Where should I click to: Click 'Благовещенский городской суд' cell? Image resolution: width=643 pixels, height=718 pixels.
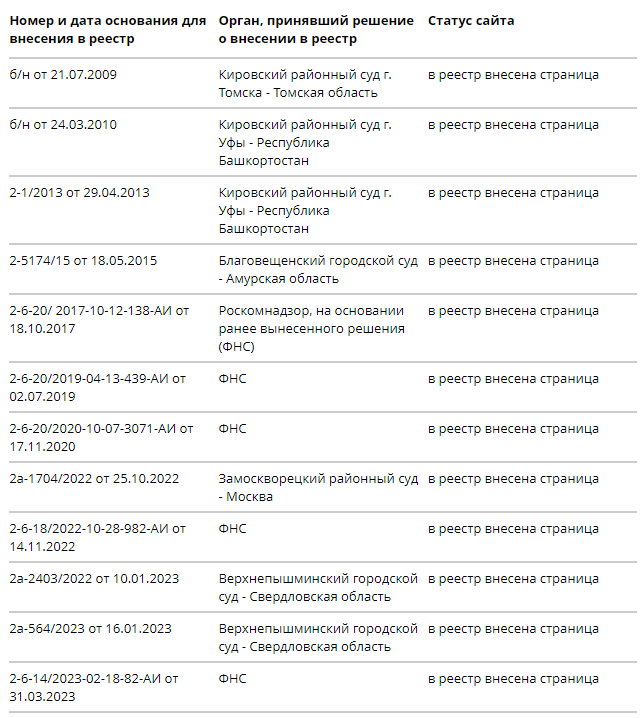(x=318, y=270)
